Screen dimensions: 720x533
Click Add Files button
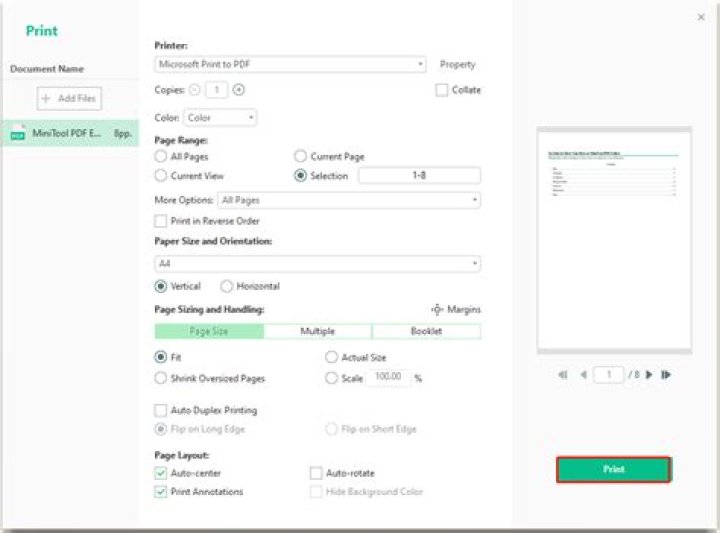coord(69,98)
